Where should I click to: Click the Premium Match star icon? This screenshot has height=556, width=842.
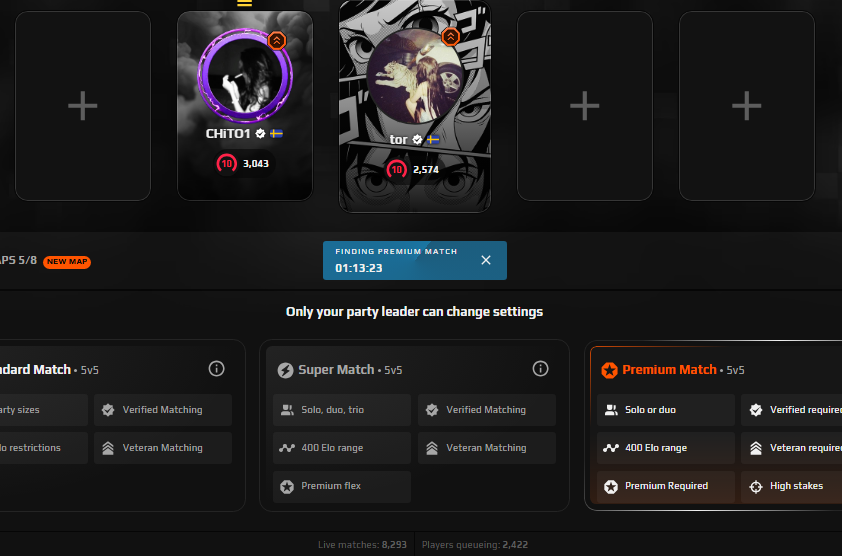(x=609, y=370)
